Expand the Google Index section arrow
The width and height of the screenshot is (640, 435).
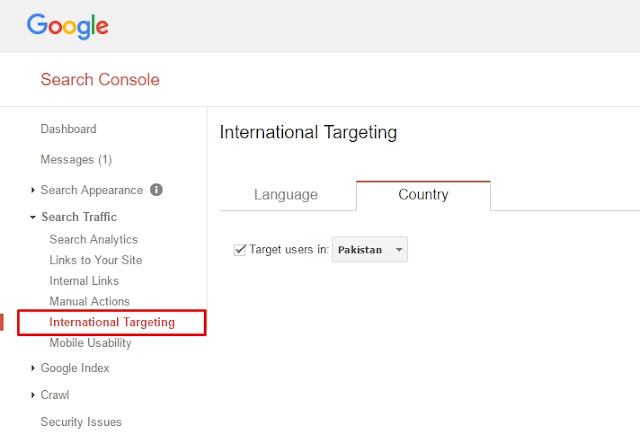[x=33, y=368]
